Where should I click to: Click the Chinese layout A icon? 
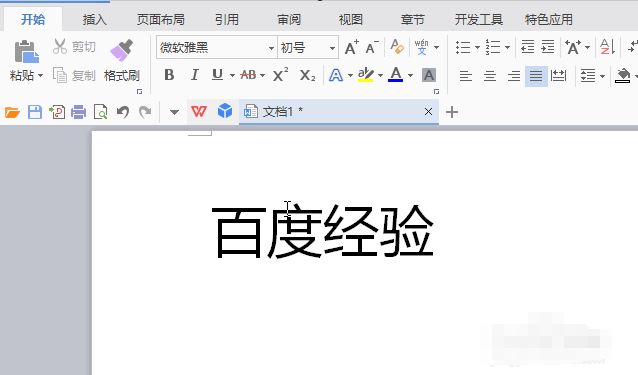(573, 47)
